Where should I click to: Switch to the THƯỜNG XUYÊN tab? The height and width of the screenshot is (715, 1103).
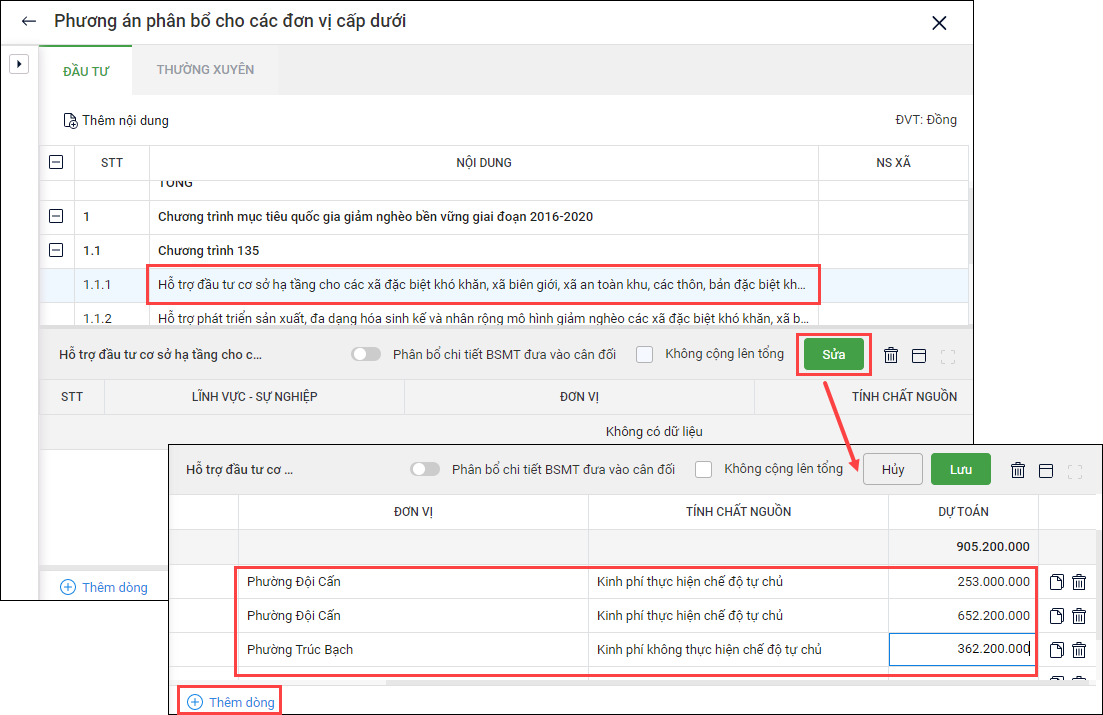click(205, 70)
